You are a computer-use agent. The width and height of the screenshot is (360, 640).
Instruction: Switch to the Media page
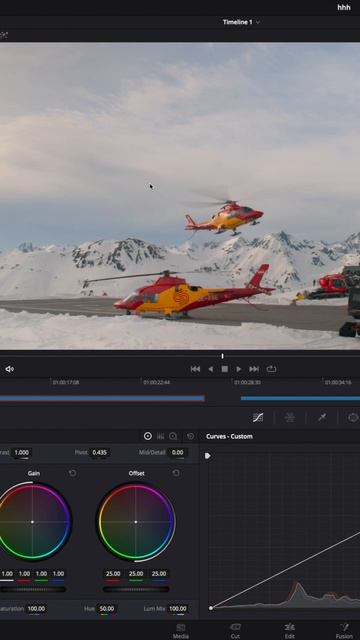(180, 631)
